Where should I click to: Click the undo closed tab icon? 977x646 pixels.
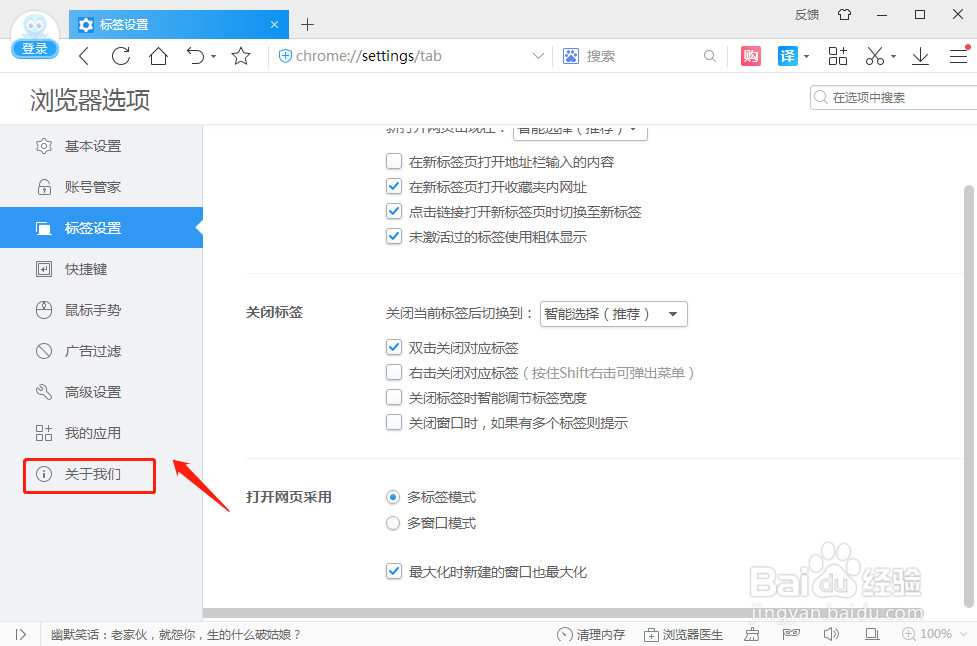(x=196, y=56)
